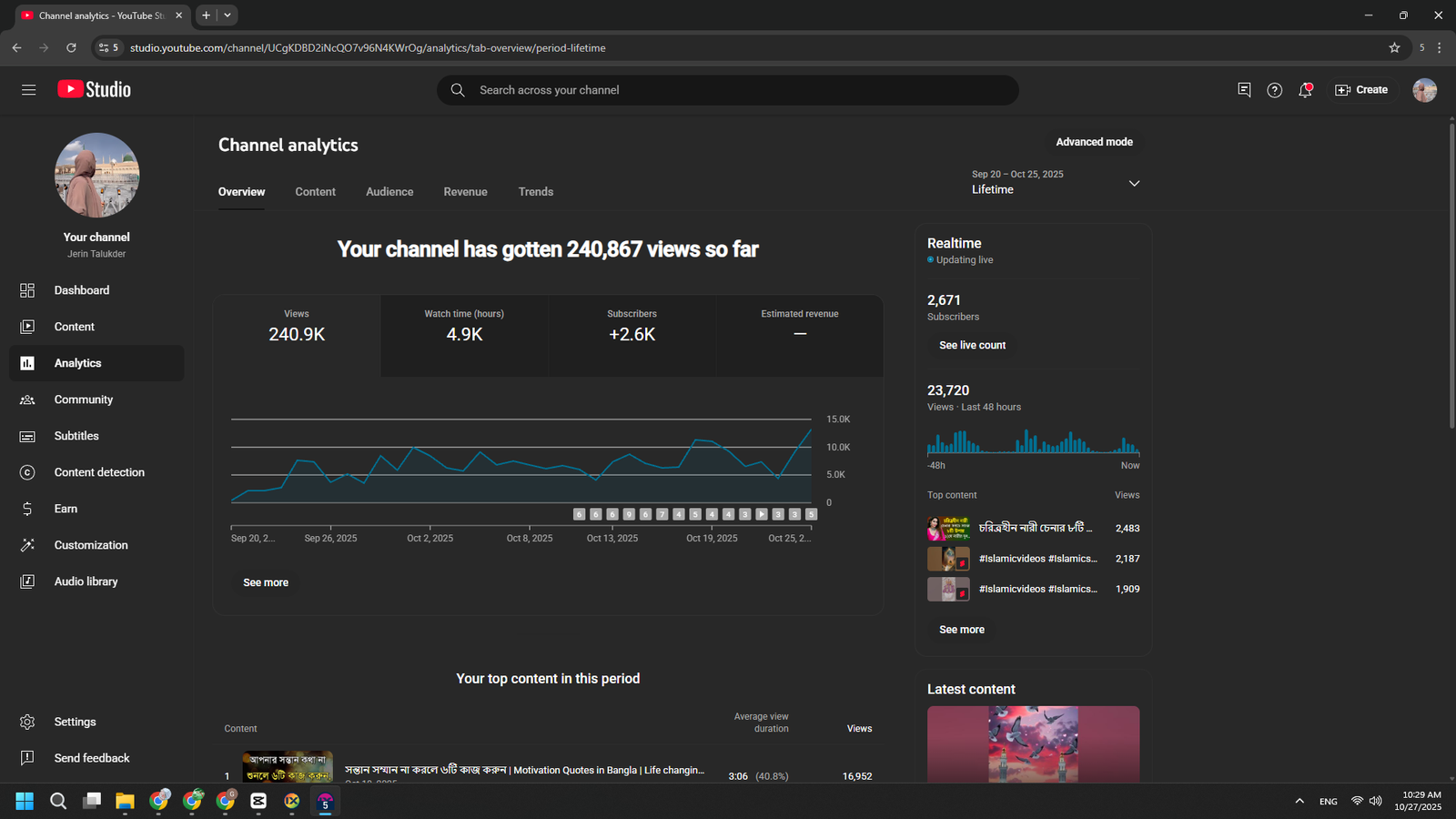Open the Windows Start menu
The height and width of the screenshot is (819, 1456).
25,801
